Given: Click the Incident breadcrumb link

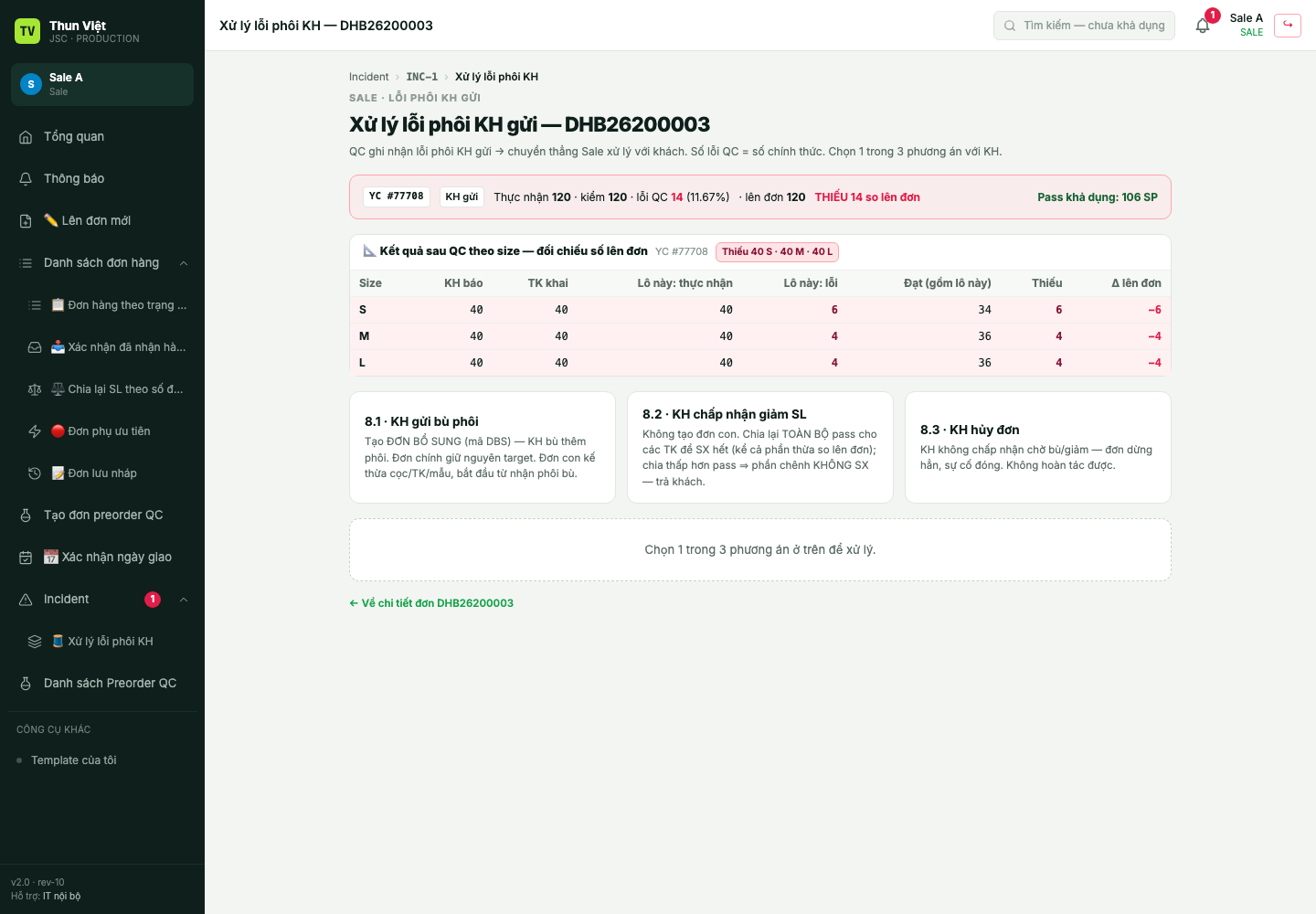Looking at the screenshot, I should (368, 77).
